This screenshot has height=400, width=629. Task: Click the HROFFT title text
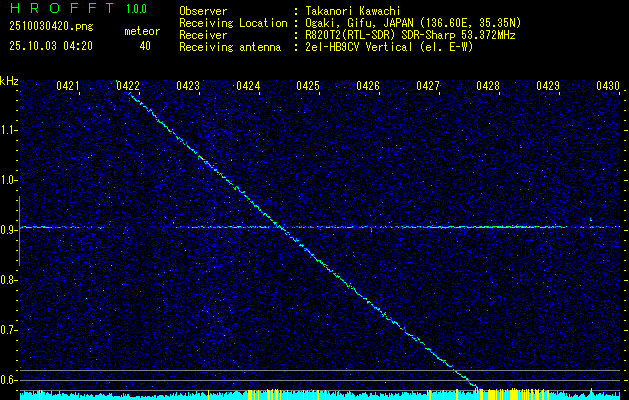click(x=62, y=8)
